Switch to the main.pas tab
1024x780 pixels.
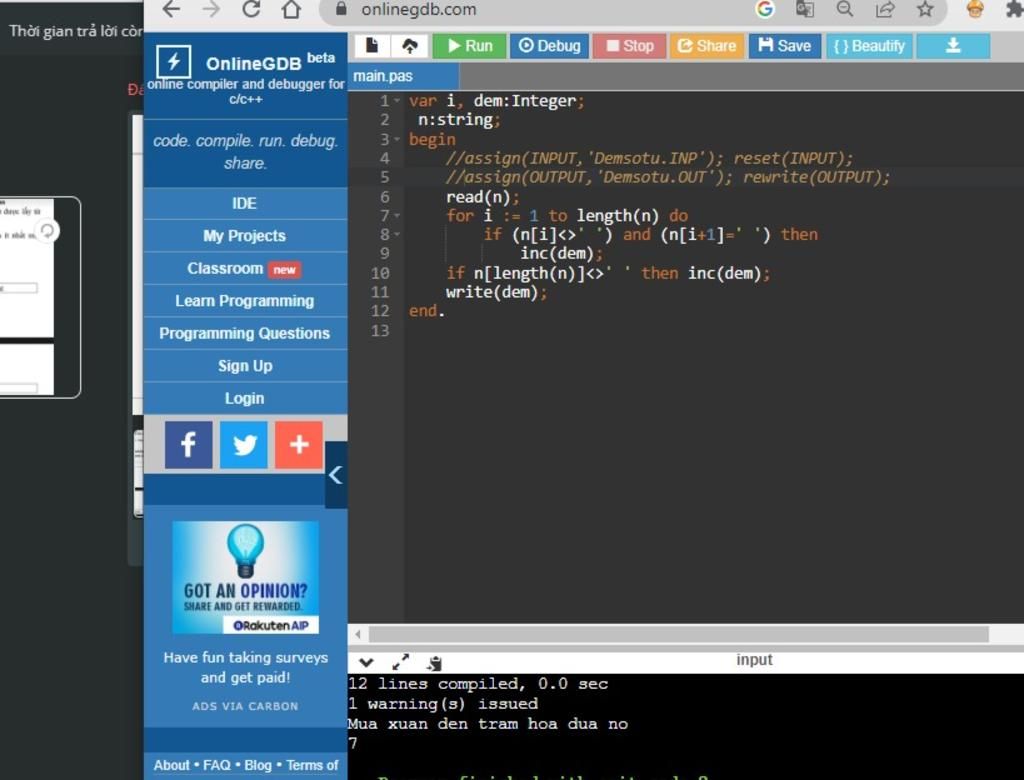(x=383, y=76)
